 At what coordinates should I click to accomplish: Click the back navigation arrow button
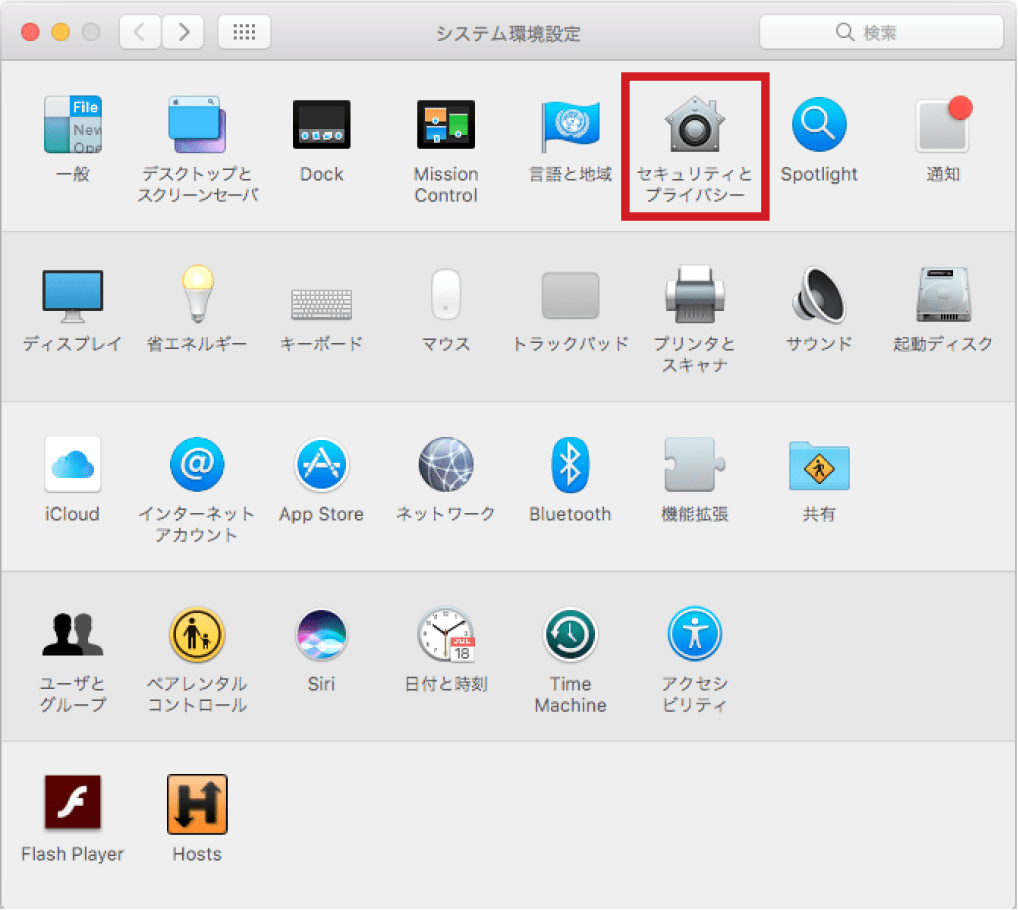pos(140,32)
